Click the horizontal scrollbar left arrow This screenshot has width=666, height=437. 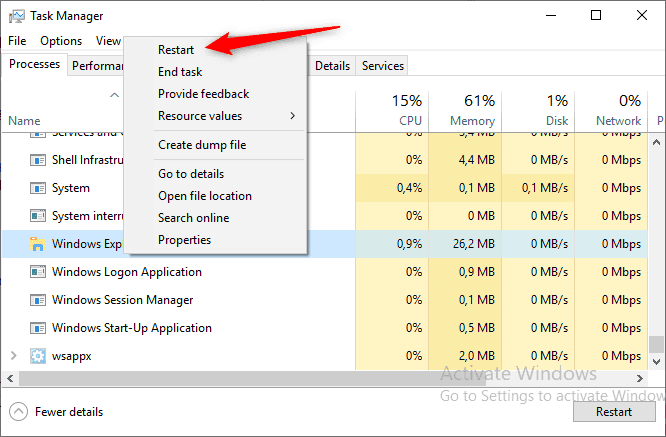point(10,378)
